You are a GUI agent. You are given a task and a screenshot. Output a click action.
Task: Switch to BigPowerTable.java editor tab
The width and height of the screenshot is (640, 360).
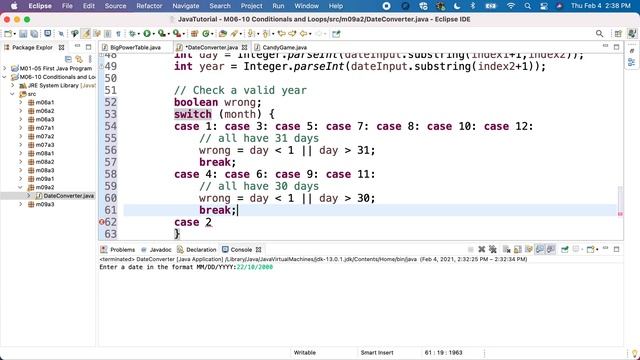(136, 47)
